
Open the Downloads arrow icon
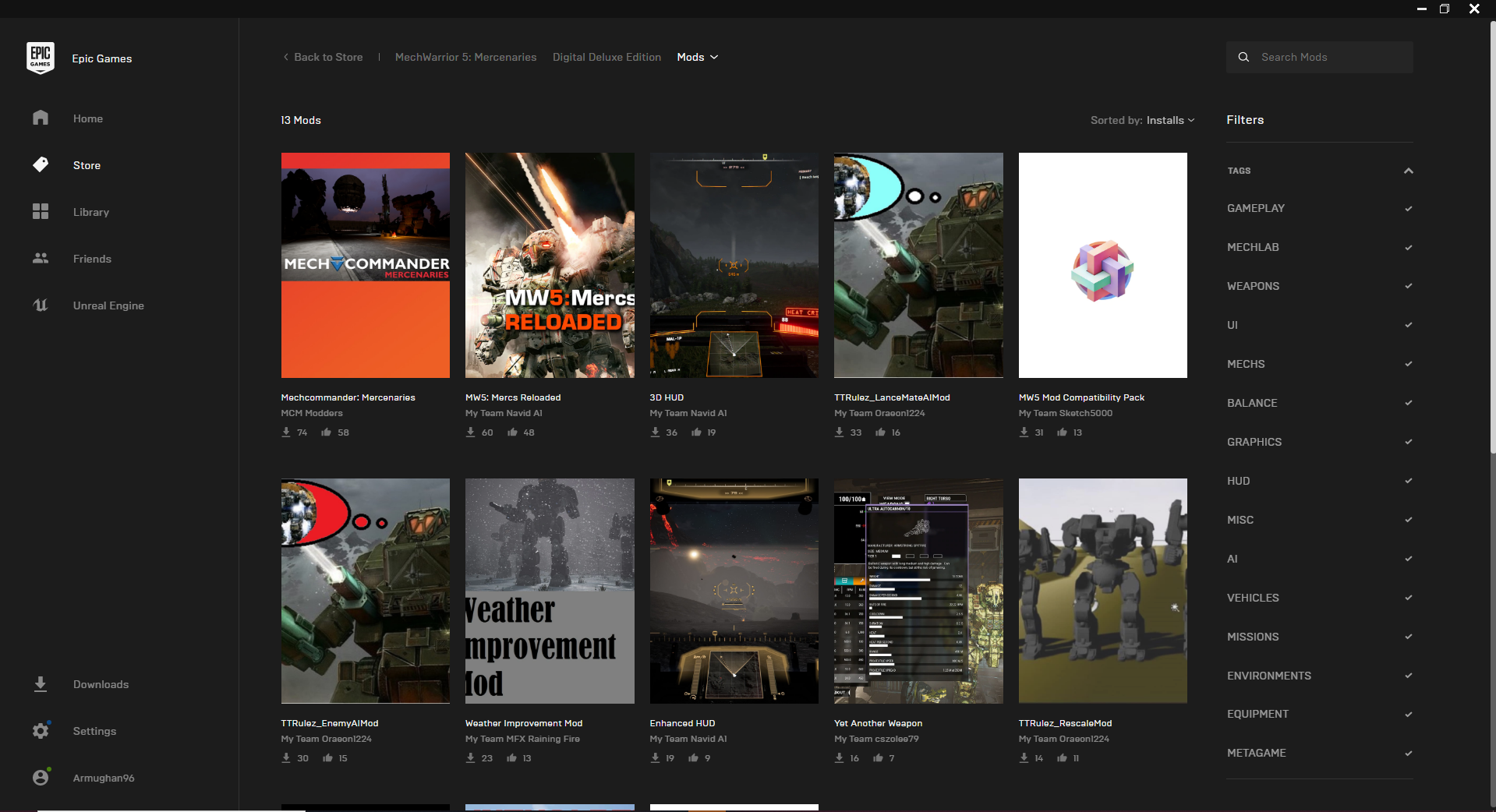41,683
